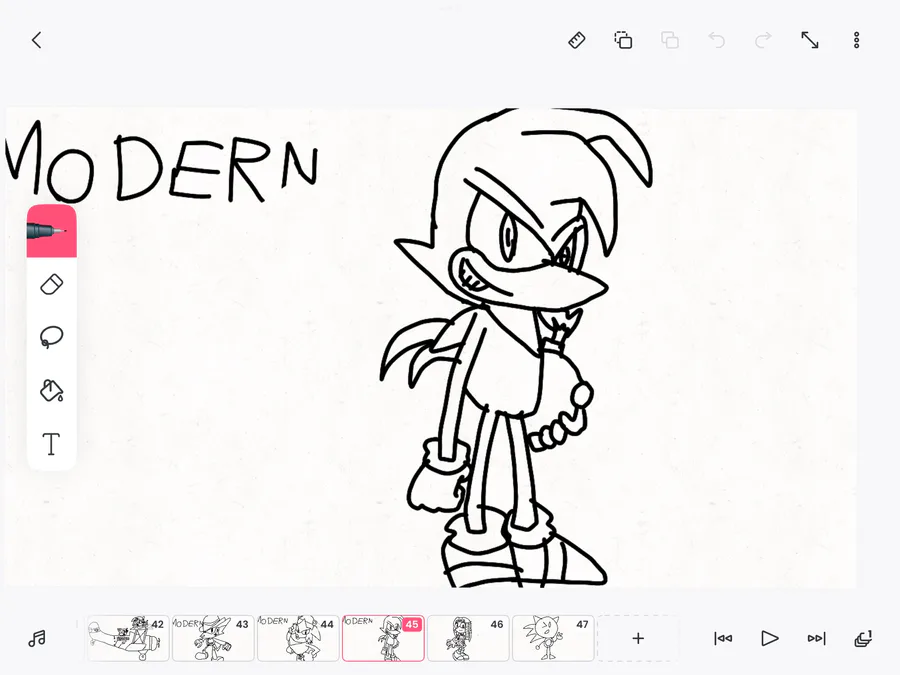900x675 pixels.
Task: Select the Lasso selection tool
Action: pos(52,337)
